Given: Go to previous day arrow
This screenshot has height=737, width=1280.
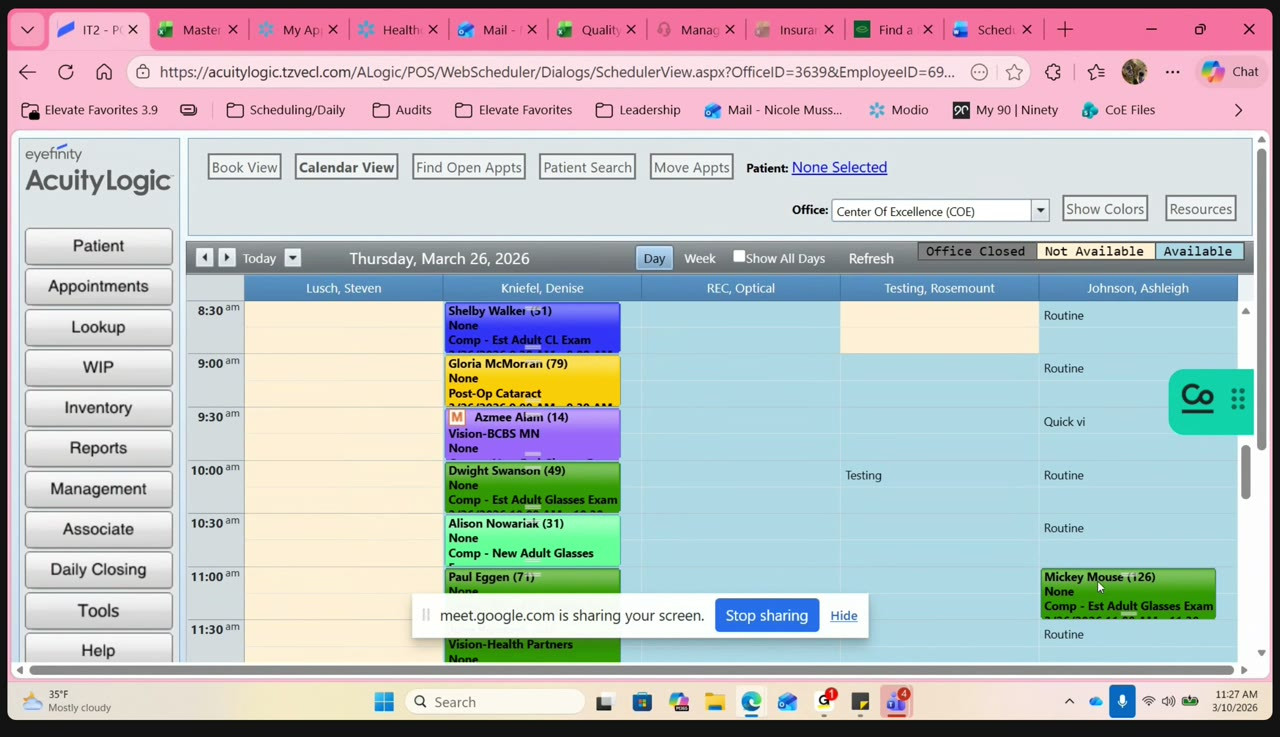Looking at the screenshot, I should [204, 258].
